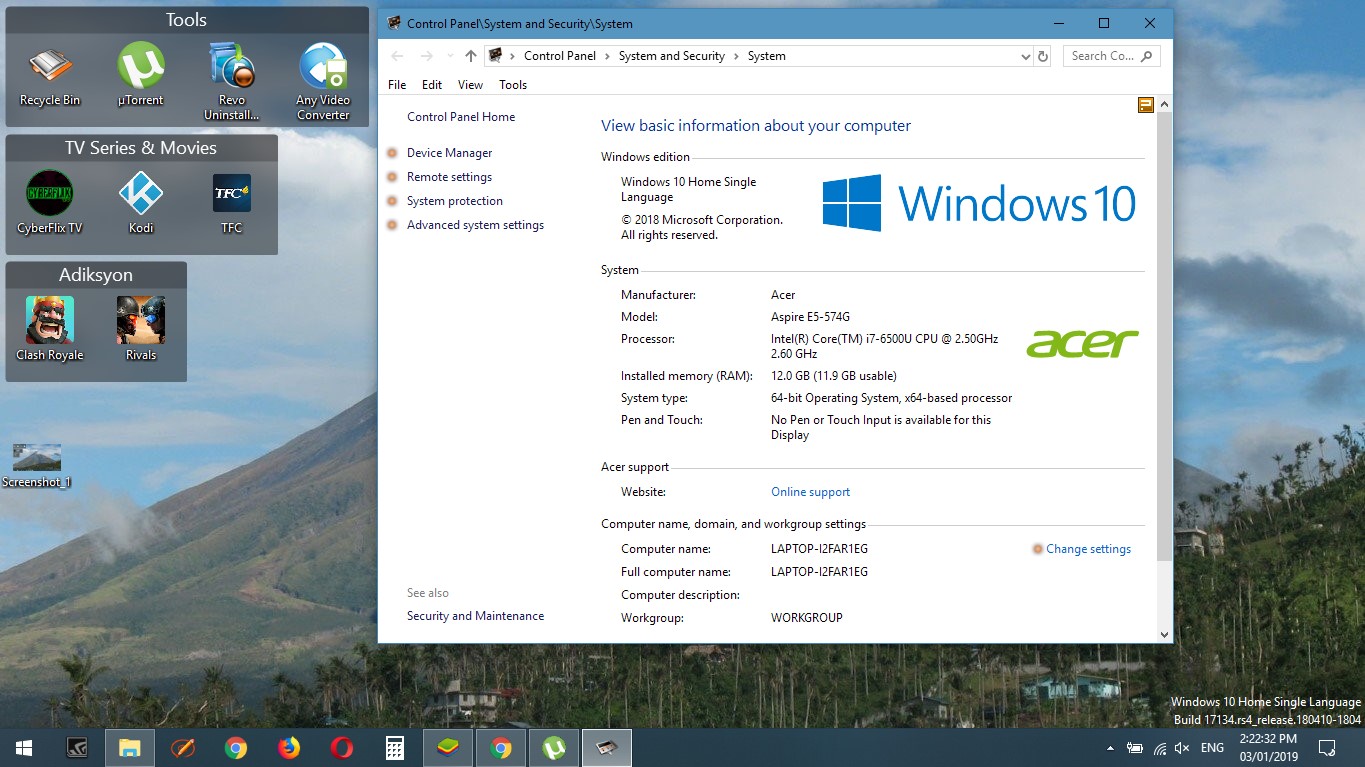Open the File menu
1365x767 pixels.
click(397, 85)
